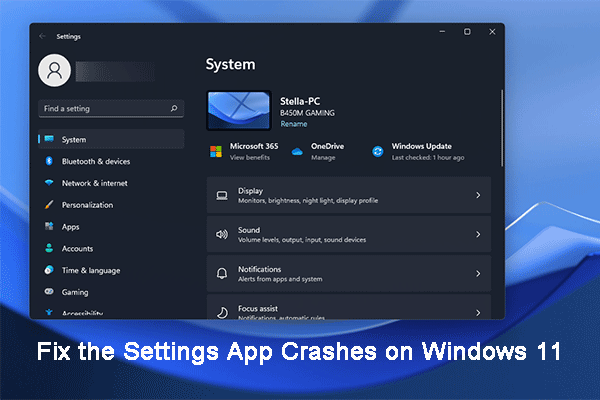Click the user profile avatar icon

(54, 70)
